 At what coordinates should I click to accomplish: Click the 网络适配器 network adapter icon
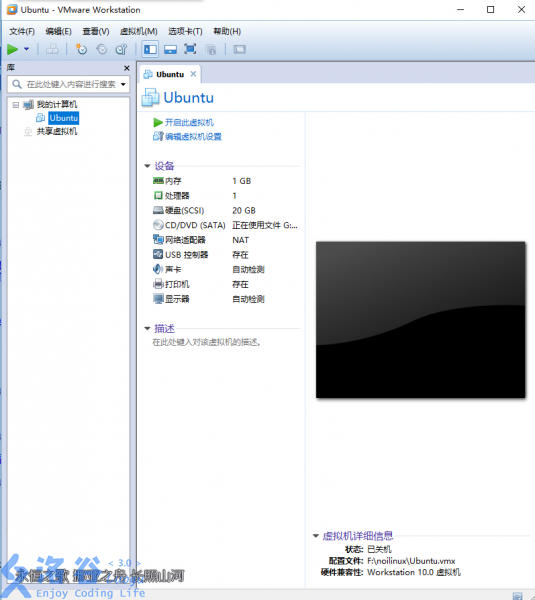pyautogui.click(x=158, y=240)
